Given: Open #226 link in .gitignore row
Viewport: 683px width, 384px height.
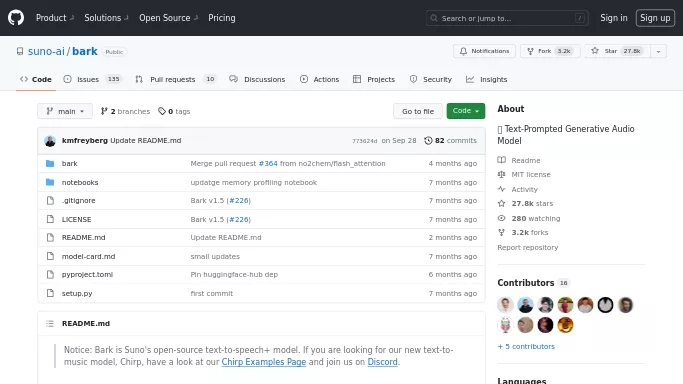Looking at the screenshot, I should [239, 201].
